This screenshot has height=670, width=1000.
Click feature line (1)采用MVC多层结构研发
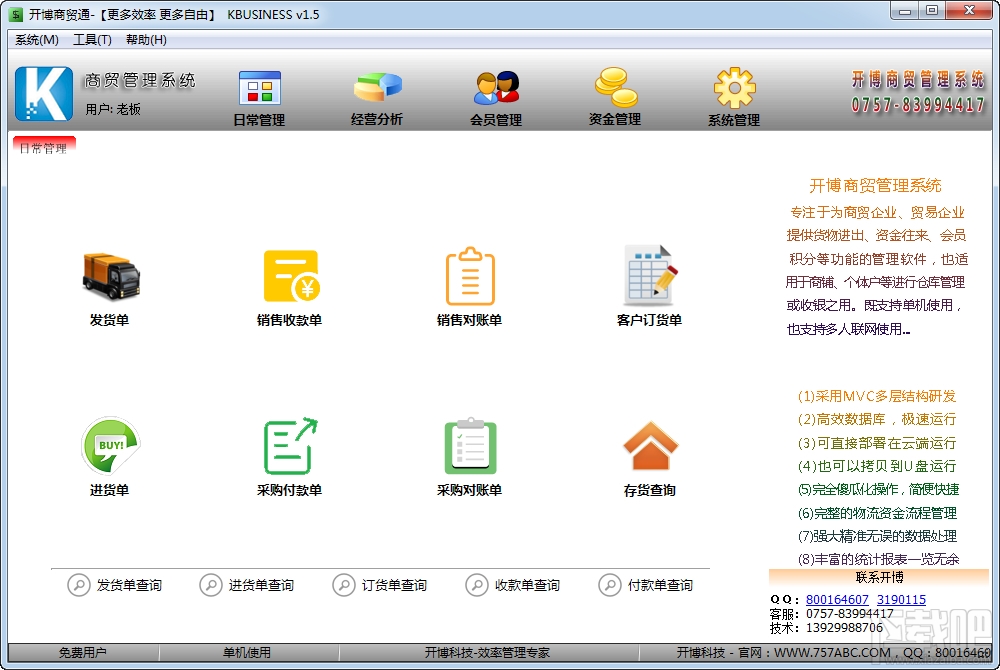[877, 397]
